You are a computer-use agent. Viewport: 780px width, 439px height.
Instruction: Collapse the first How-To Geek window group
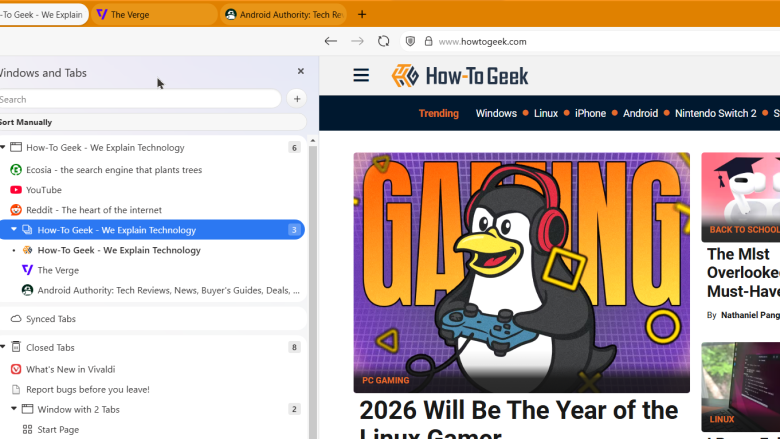coord(3,148)
